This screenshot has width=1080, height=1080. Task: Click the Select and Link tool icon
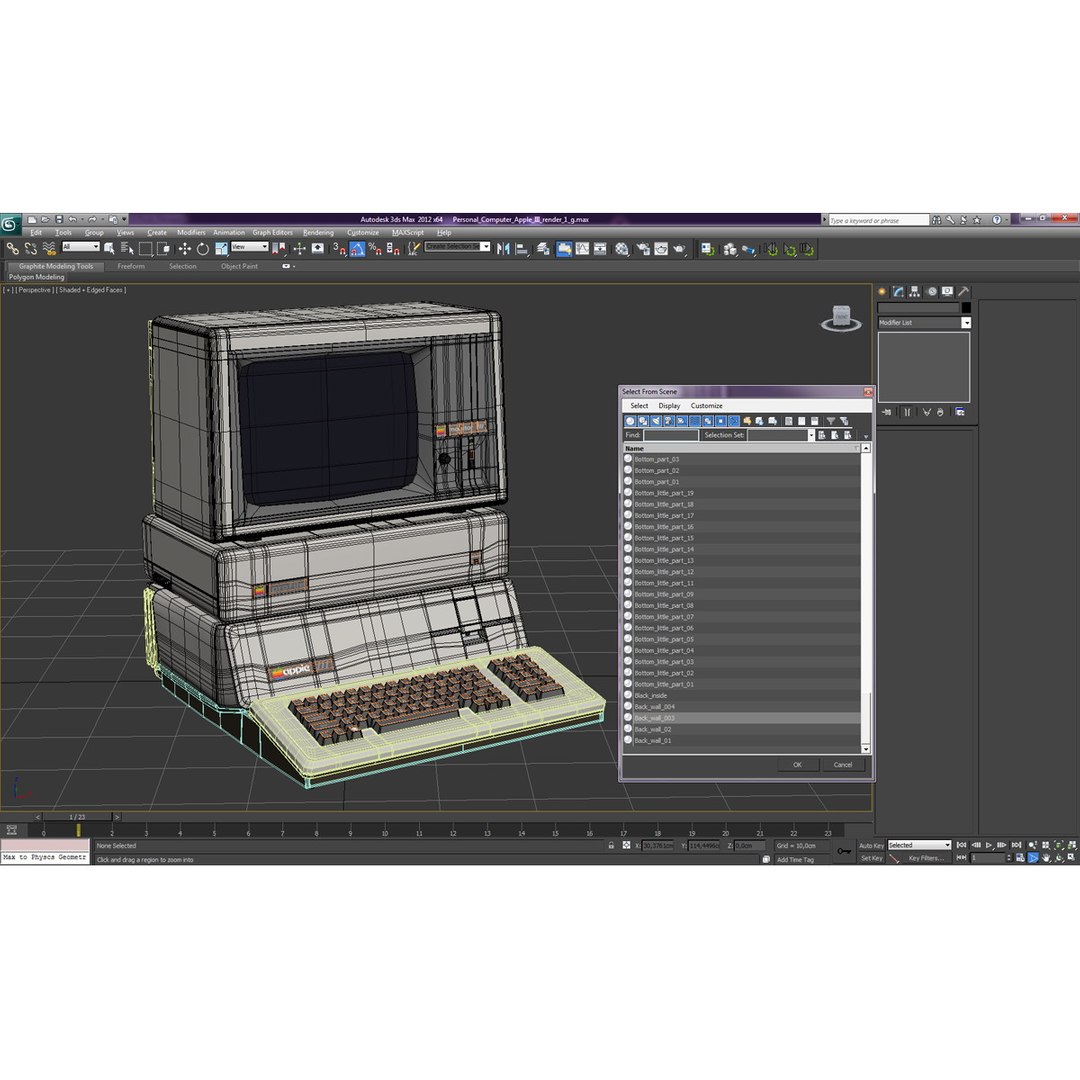click(x=12, y=249)
